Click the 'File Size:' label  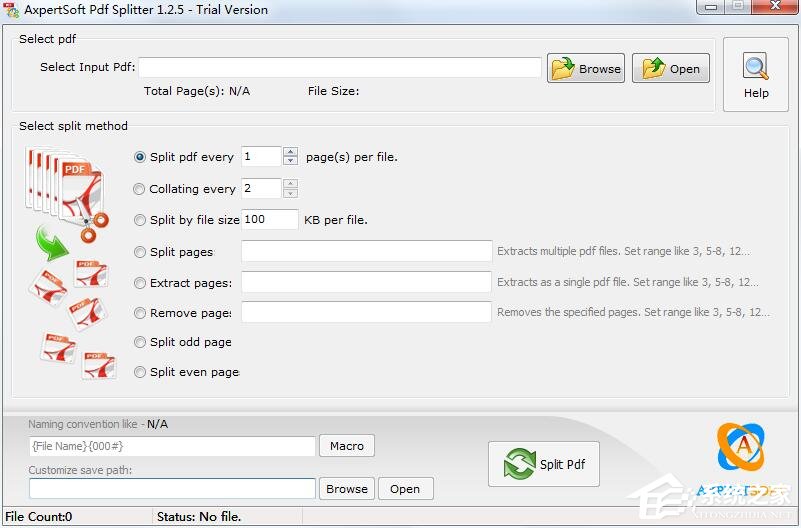coord(334,91)
